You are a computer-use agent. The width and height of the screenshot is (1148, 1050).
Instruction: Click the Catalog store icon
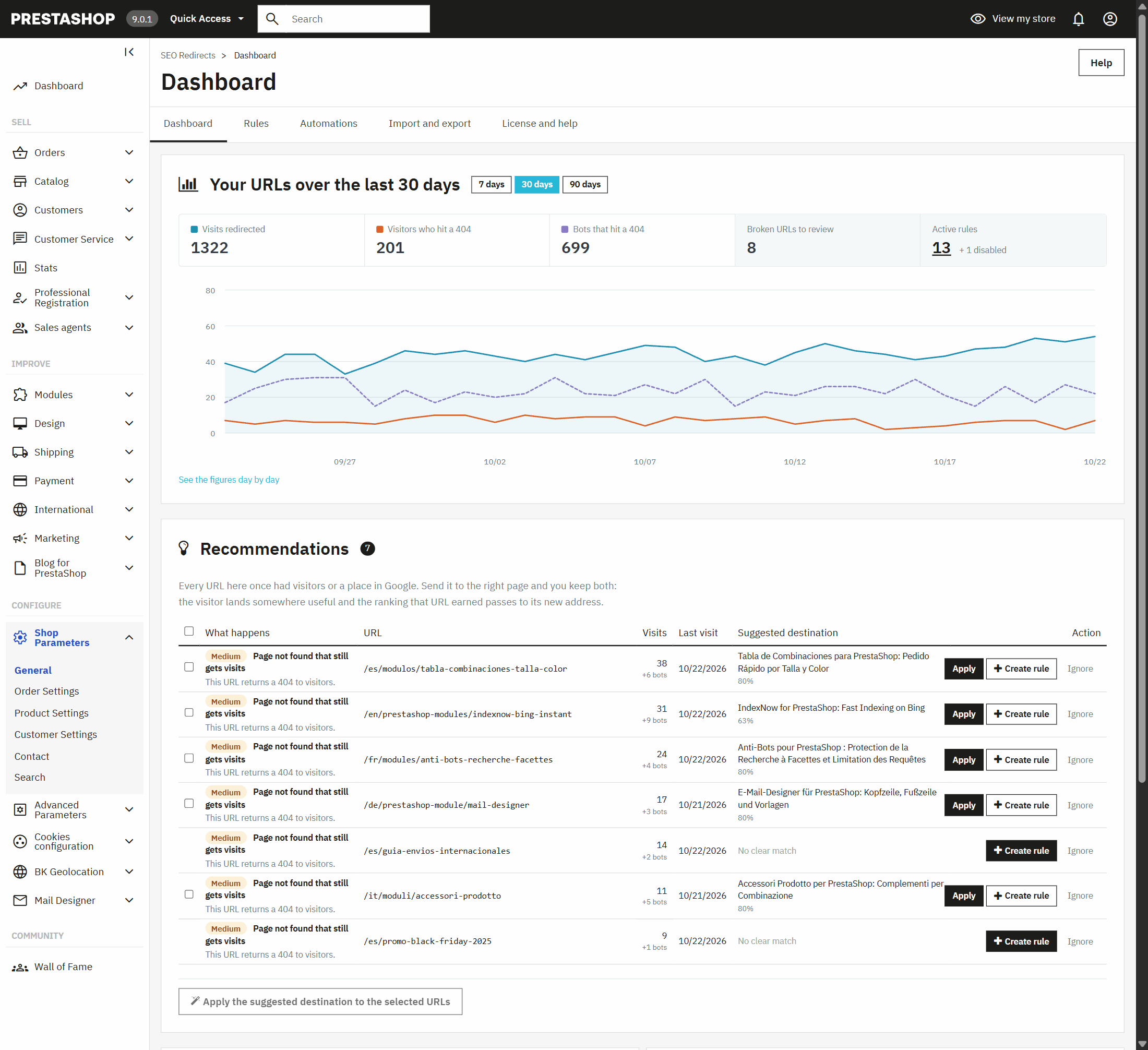tap(20, 181)
